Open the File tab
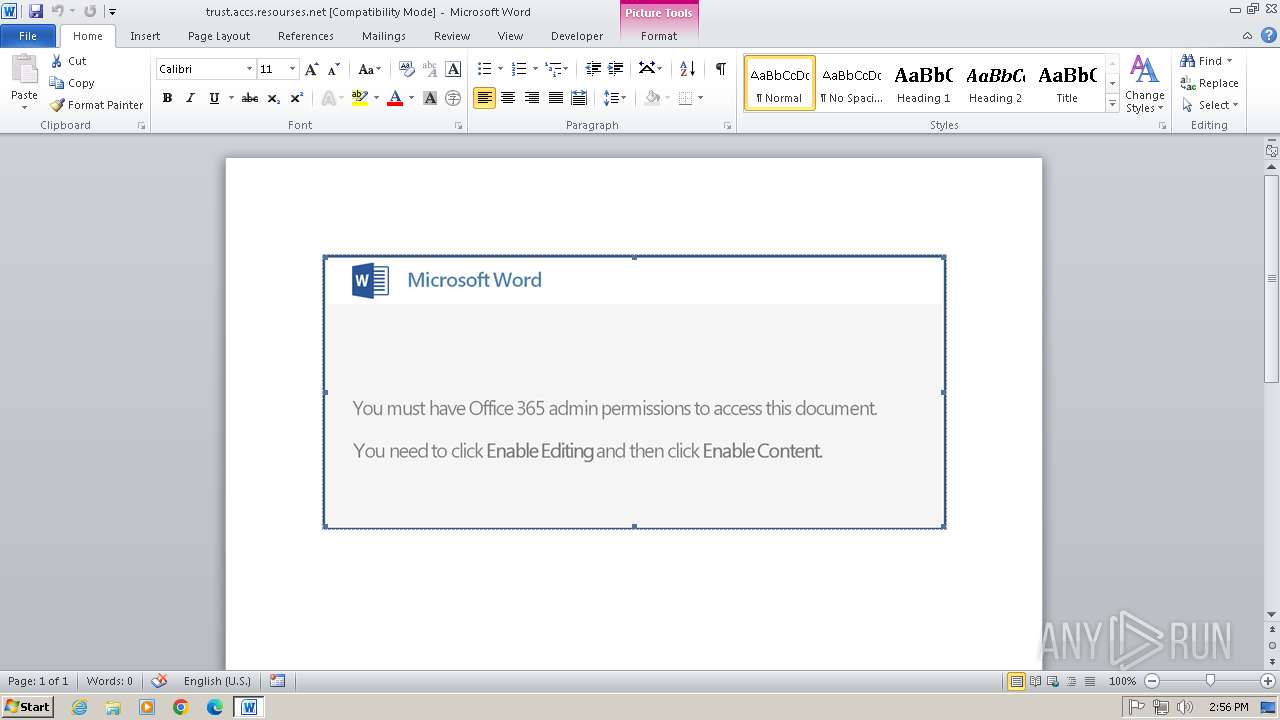 28,36
